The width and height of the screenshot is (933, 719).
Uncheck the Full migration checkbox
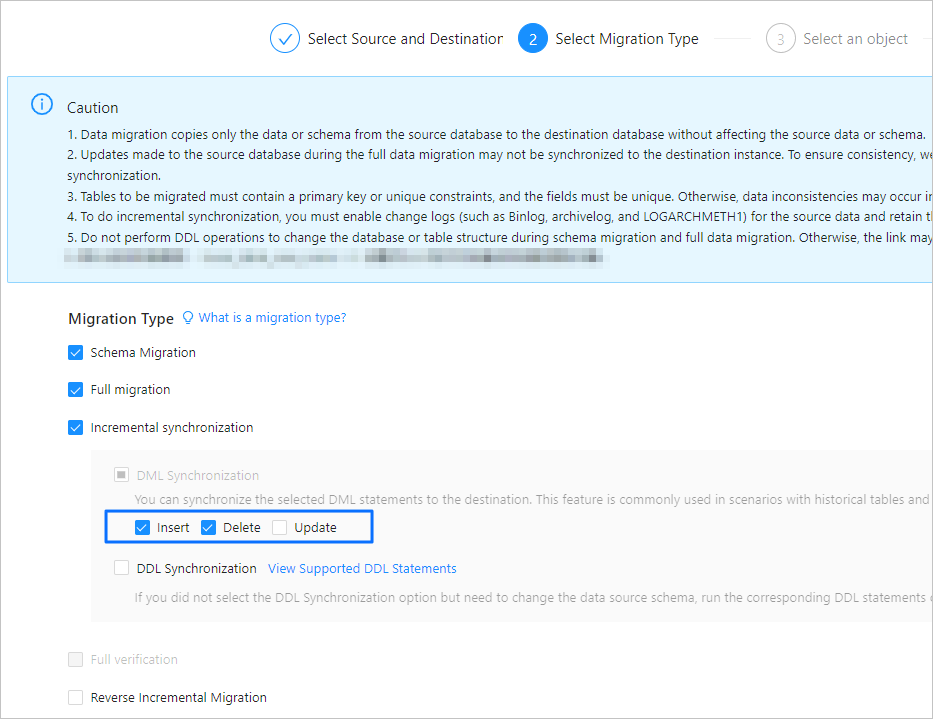[x=75, y=390]
